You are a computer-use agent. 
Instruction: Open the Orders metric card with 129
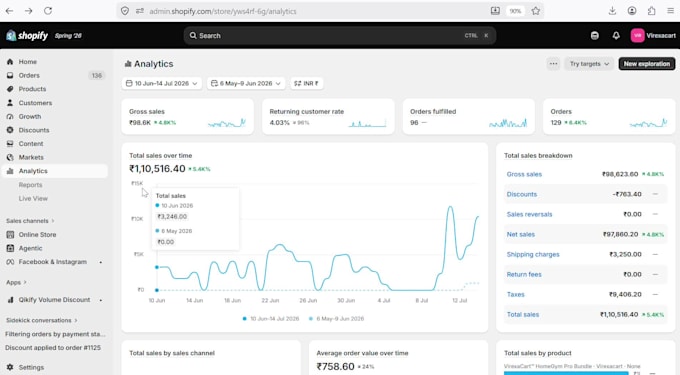[609, 117]
